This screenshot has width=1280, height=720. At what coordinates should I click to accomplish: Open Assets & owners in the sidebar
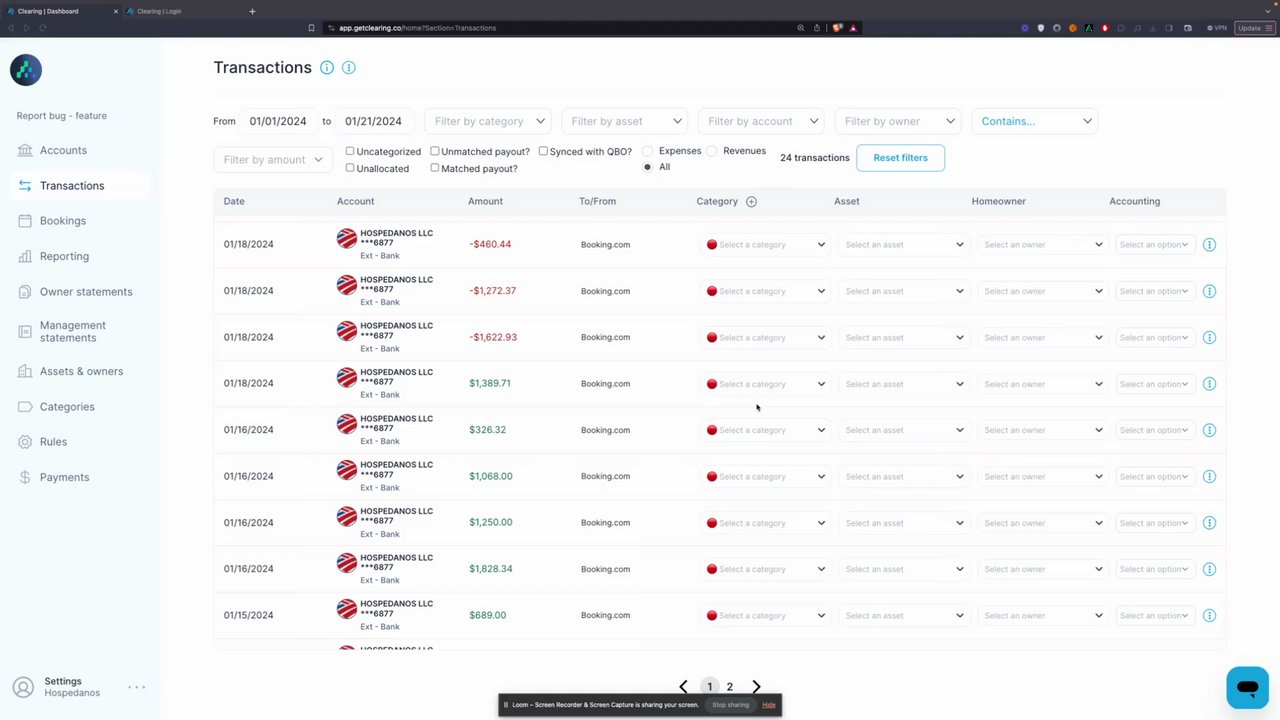pos(81,372)
